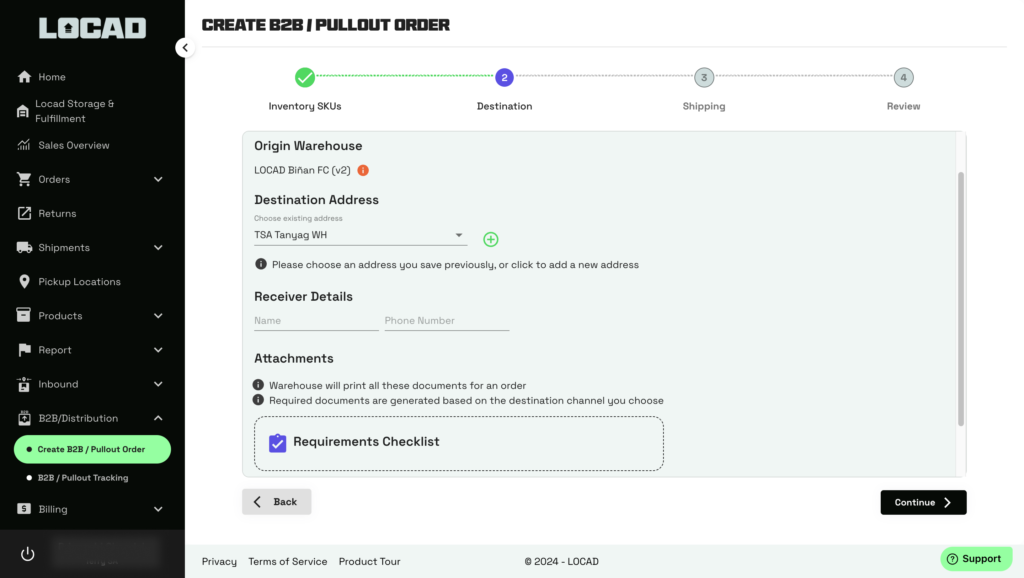Expand the Orders menu
Viewport: 1024px width, 578px height.
157,180
